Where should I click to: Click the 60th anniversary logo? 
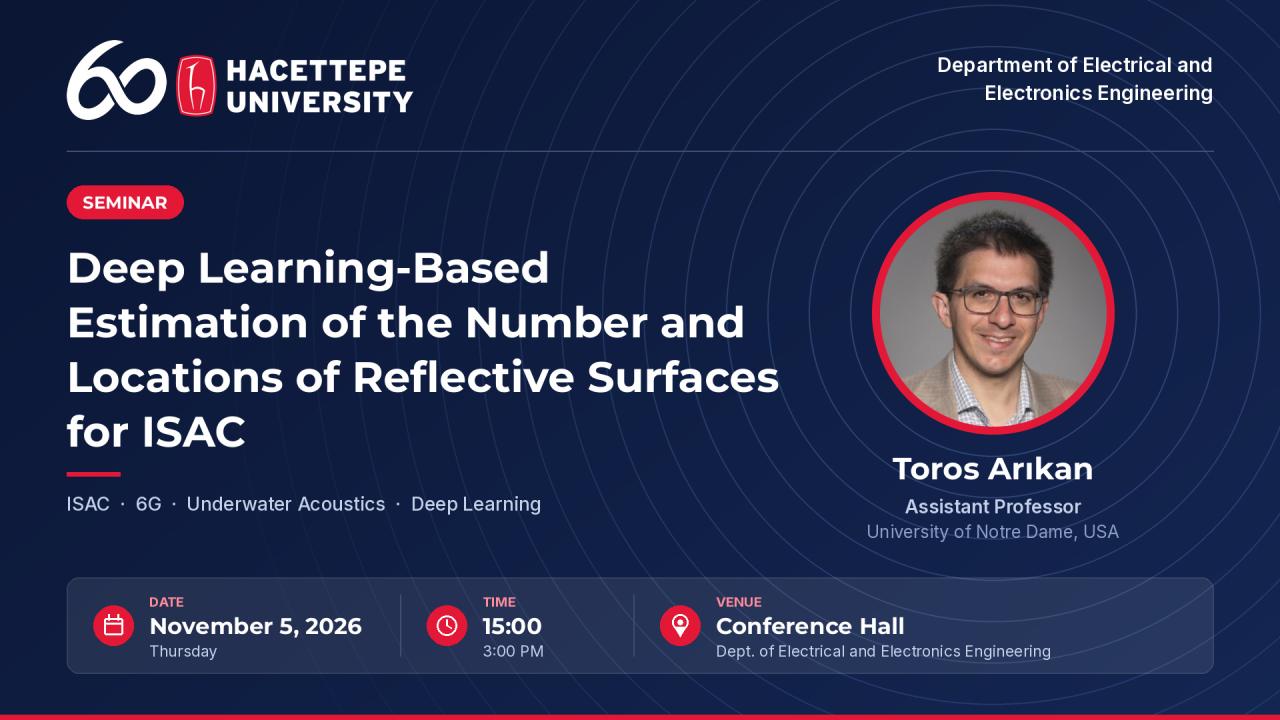click(x=116, y=80)
